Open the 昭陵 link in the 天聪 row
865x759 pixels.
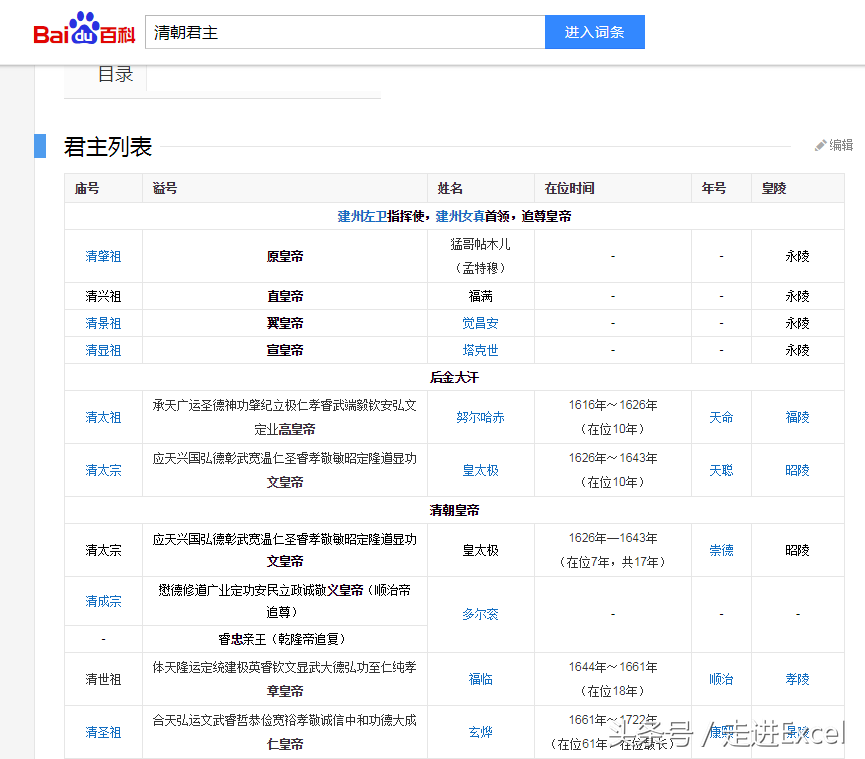point(797,471)
